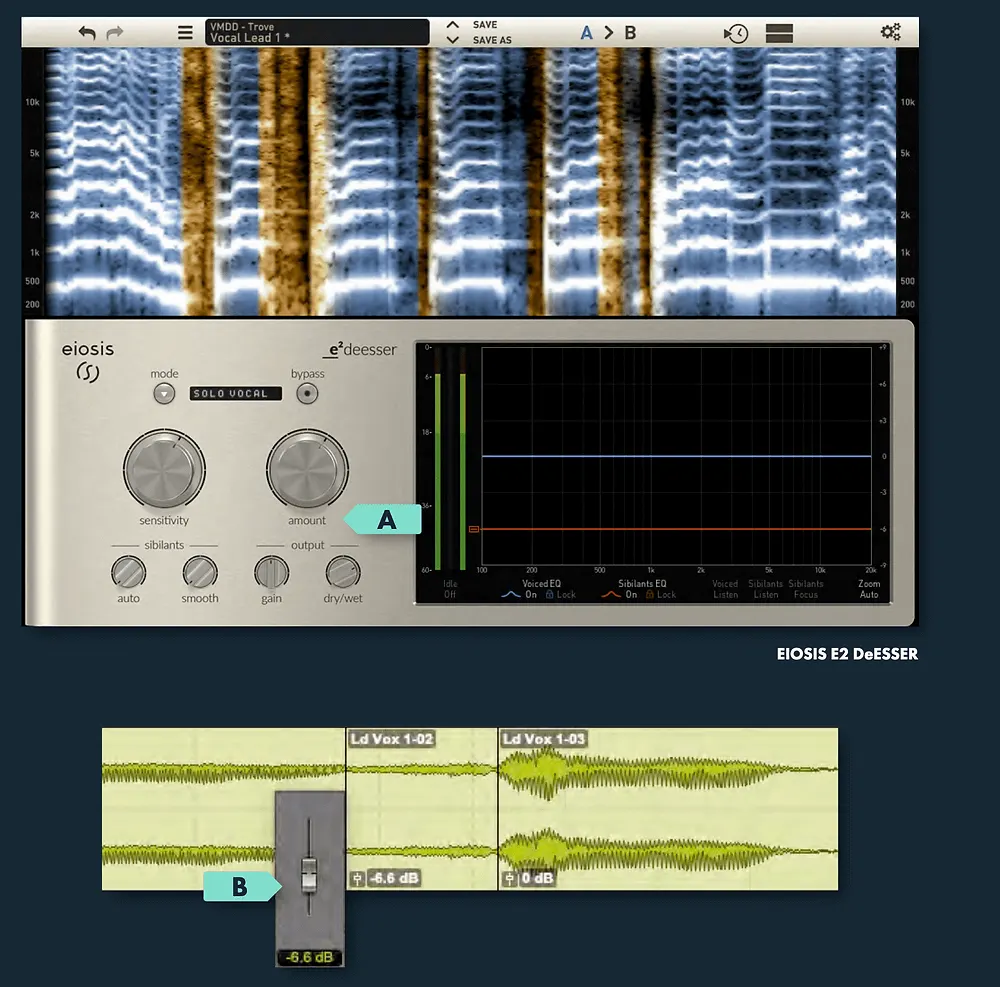Screen dimensions: 1000x987
Task: Click the clip gain icon on Ld Vox 1-02
Action: pyautogui.click(x=357, y=879)
